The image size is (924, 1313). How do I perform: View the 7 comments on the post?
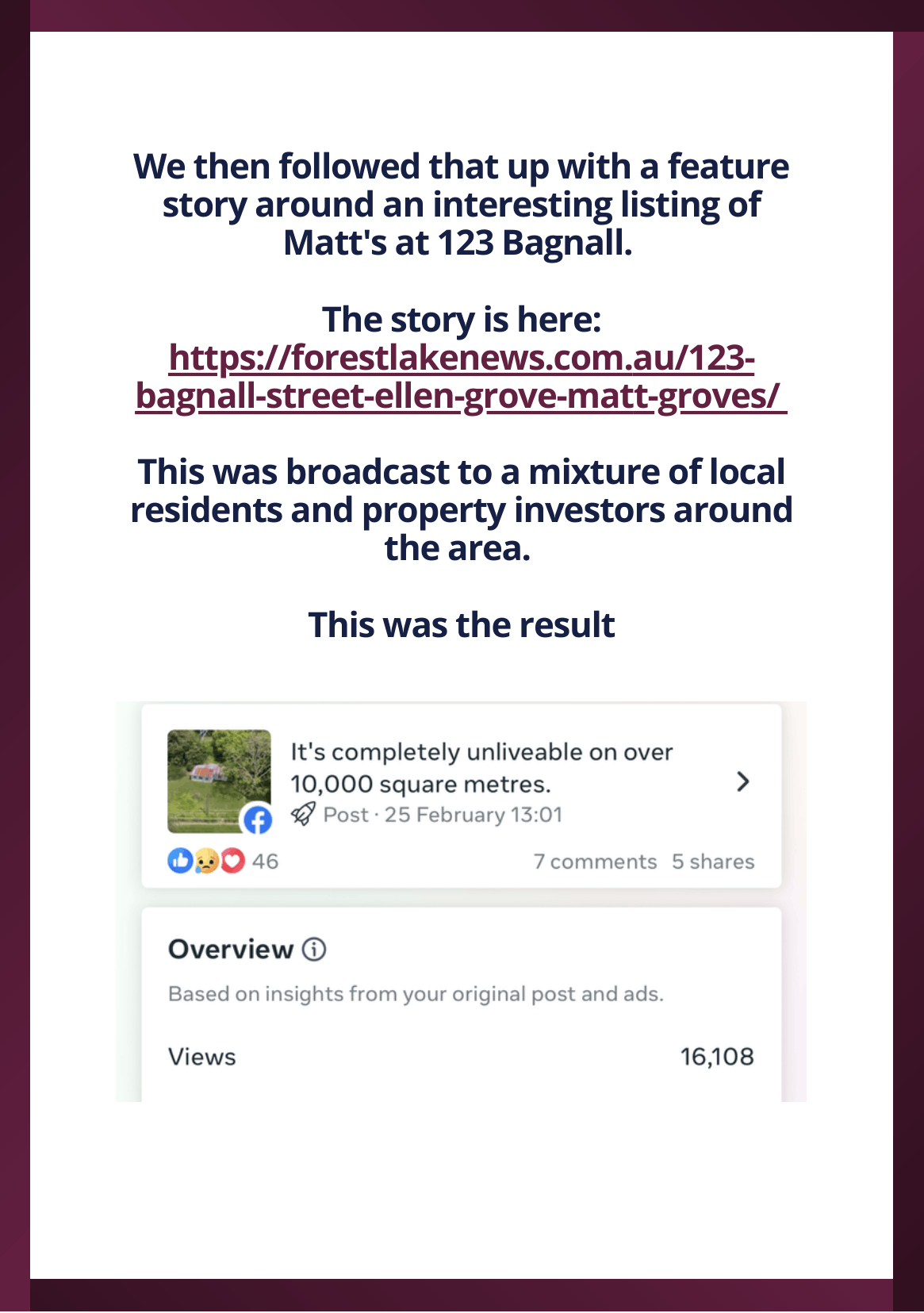point(595,862)
